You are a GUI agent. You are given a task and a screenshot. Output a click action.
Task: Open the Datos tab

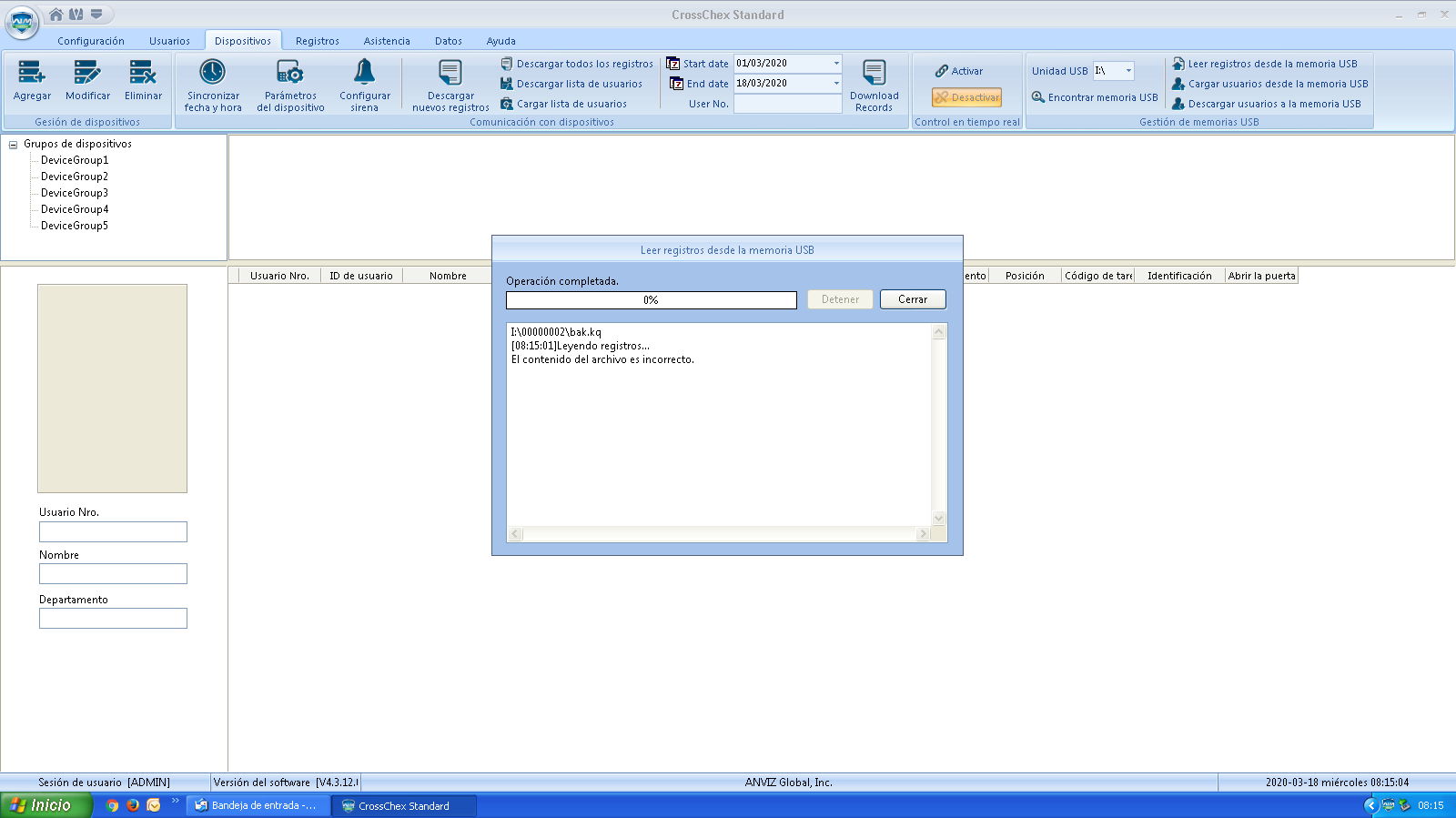point(449,41)
